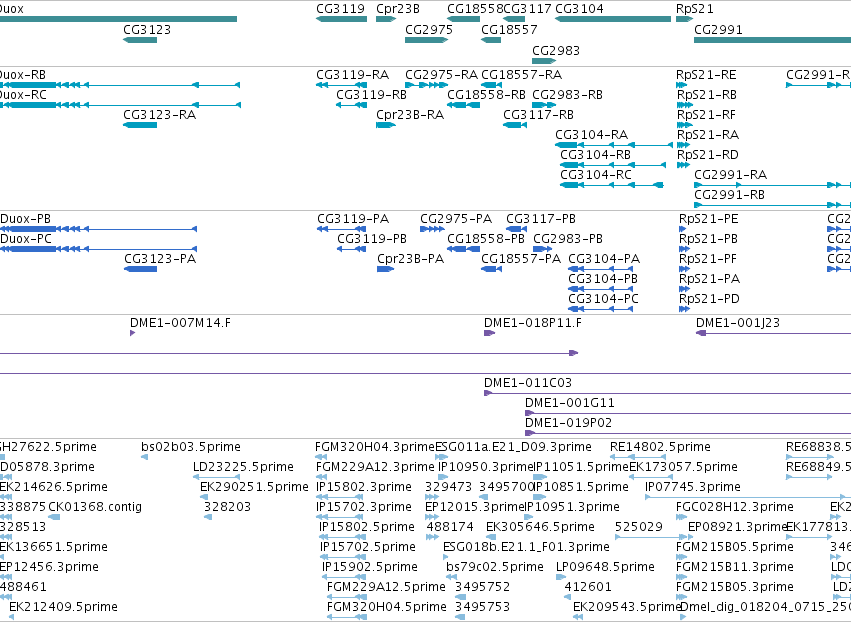
Task: Click protein Duox-PB
Action: [26, 219]
